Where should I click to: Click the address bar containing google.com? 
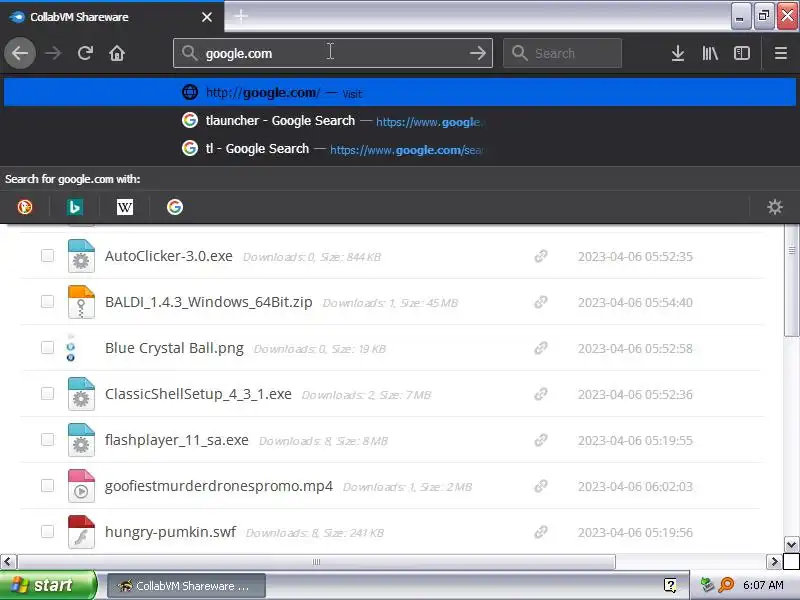(x=333, y=53)
